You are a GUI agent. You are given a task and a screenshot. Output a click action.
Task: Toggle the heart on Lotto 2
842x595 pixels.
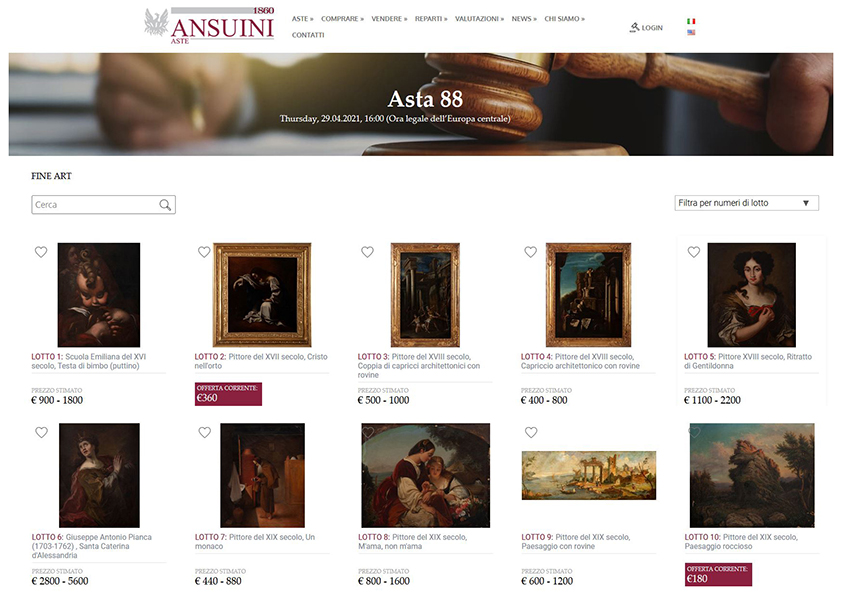coord(204,251)
